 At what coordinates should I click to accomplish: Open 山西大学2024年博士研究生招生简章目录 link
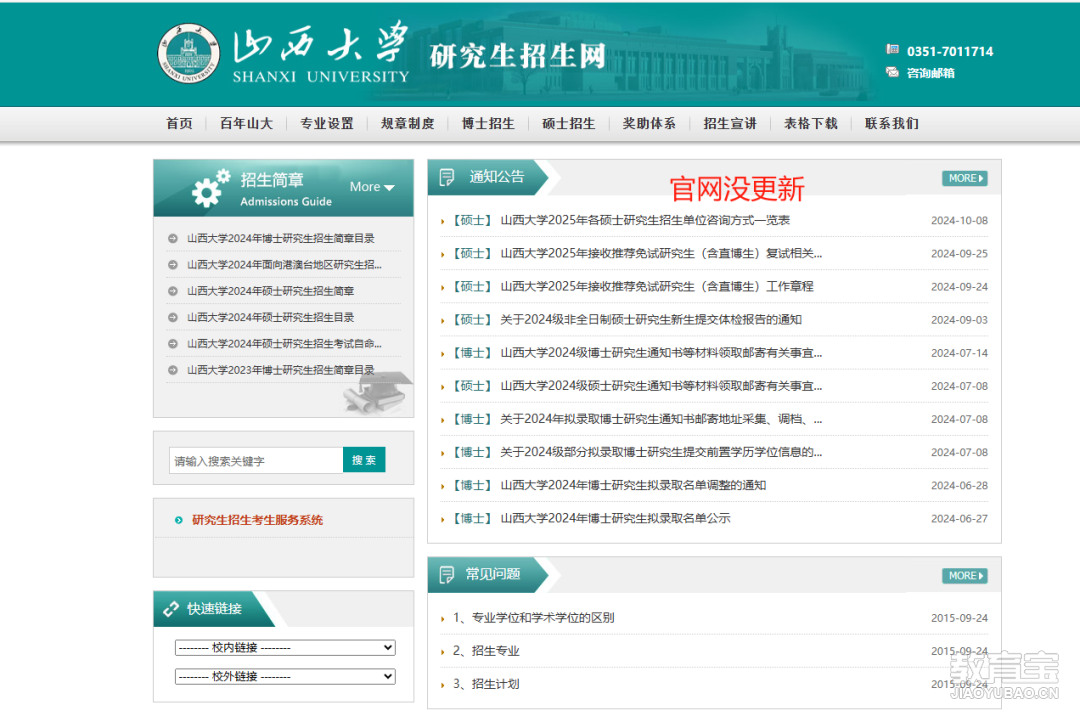coord(281,238)
